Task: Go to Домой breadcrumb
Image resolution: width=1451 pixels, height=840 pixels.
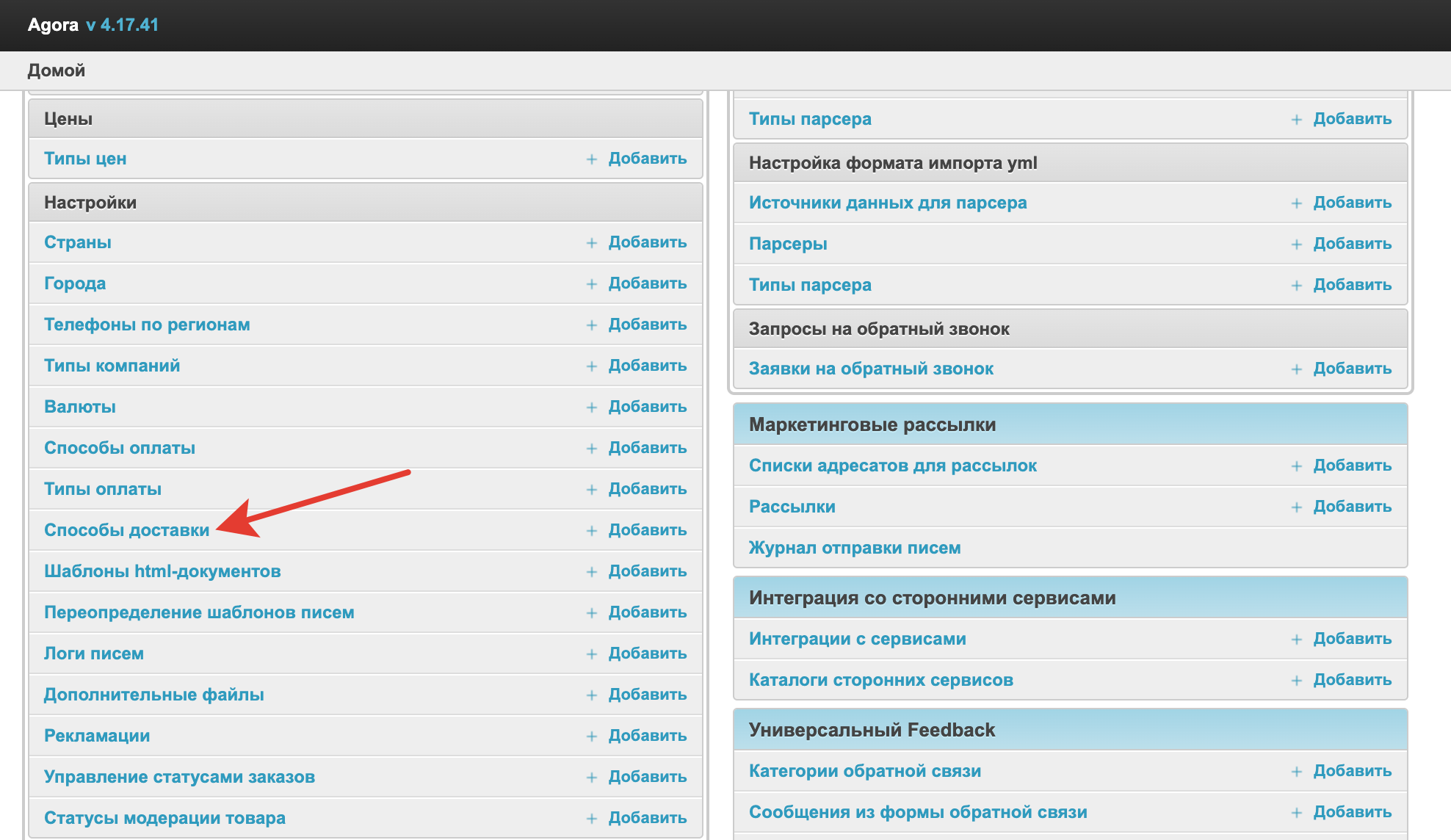Action: click(x=57, y=70)
